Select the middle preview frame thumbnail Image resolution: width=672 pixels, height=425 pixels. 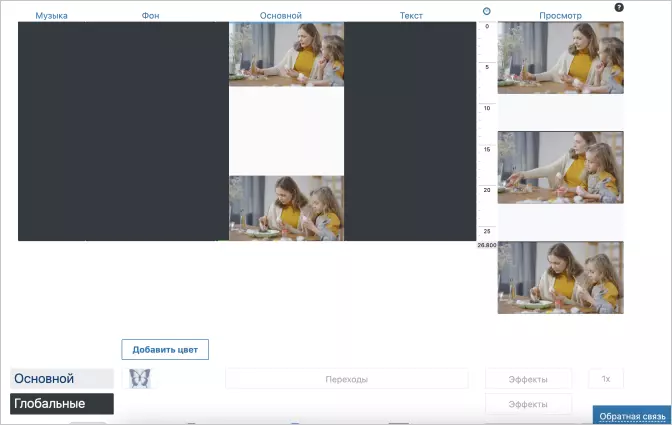pos(561,168)
